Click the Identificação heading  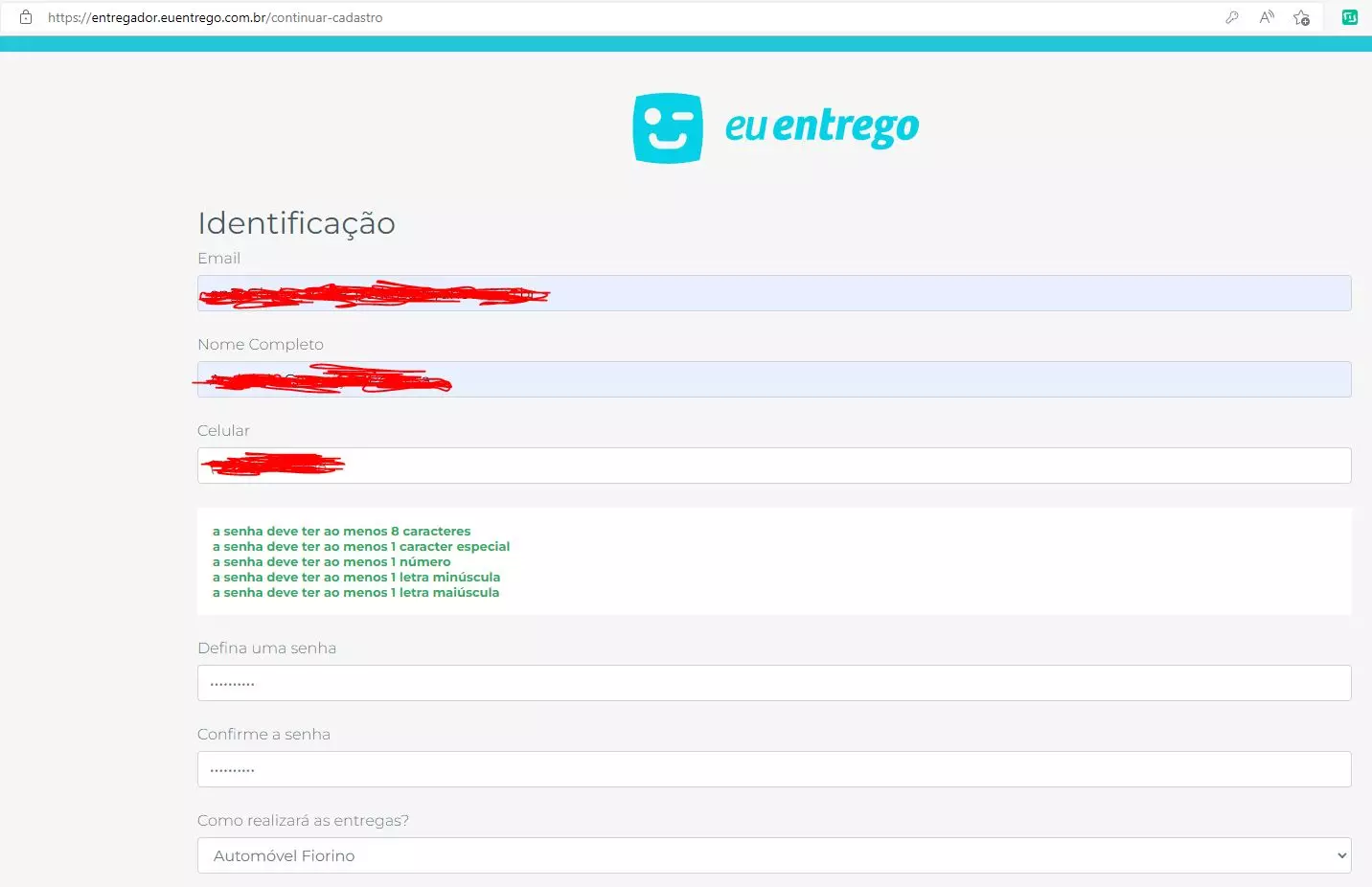(296, 223)
